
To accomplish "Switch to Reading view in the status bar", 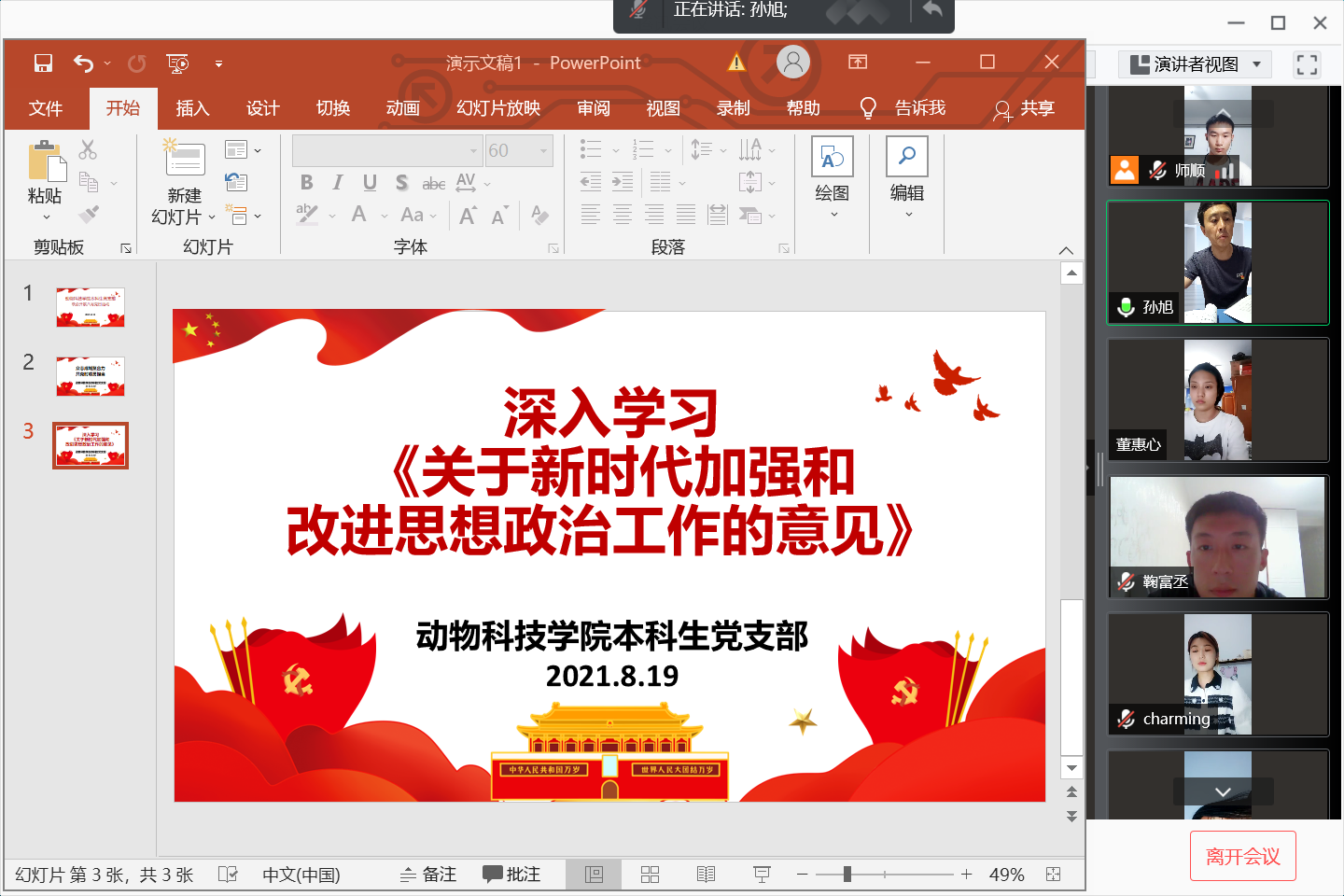I will 706,875.
